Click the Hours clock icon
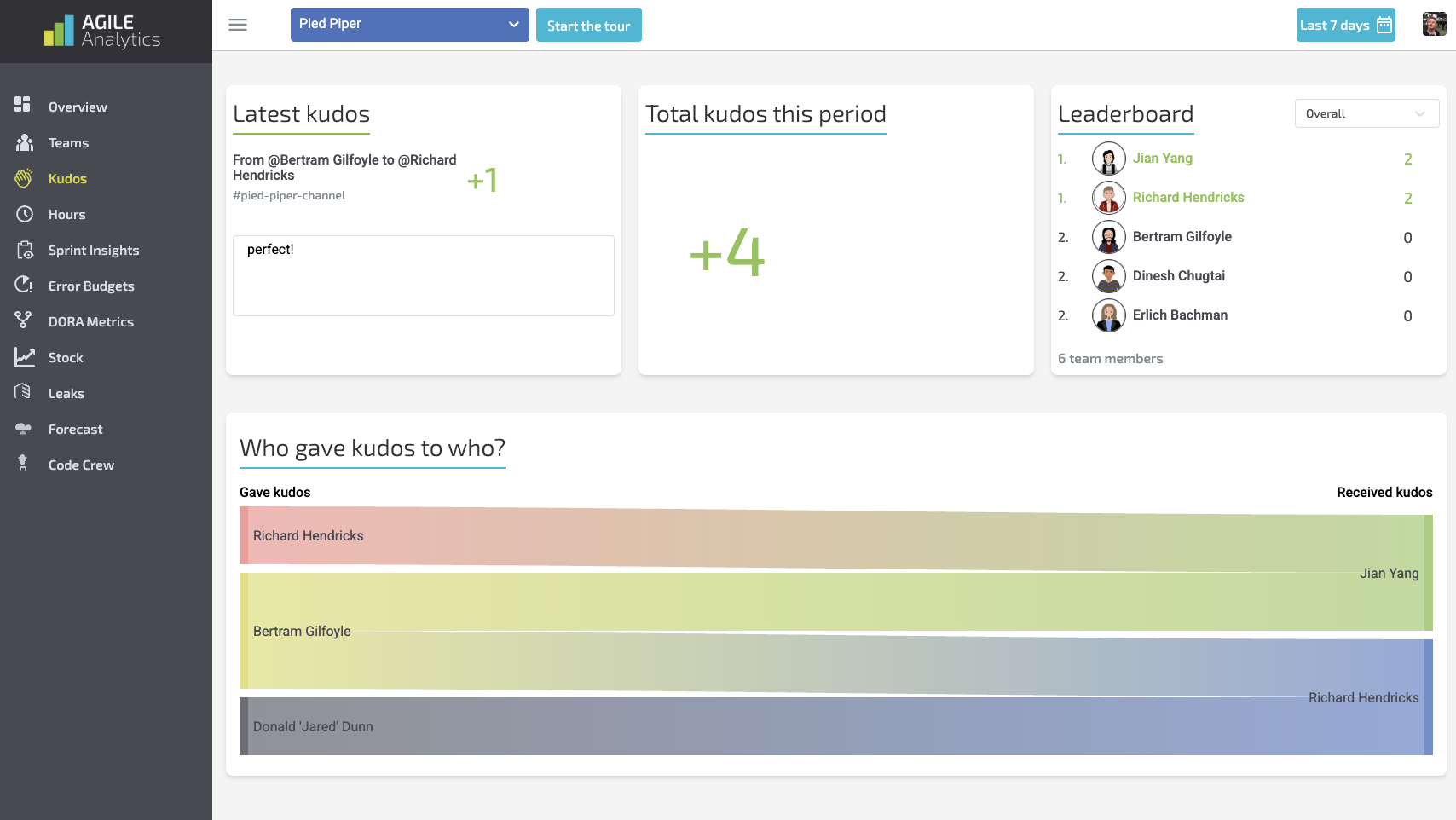Screen dimensions: 1456x820 click(x=24, y=214)
